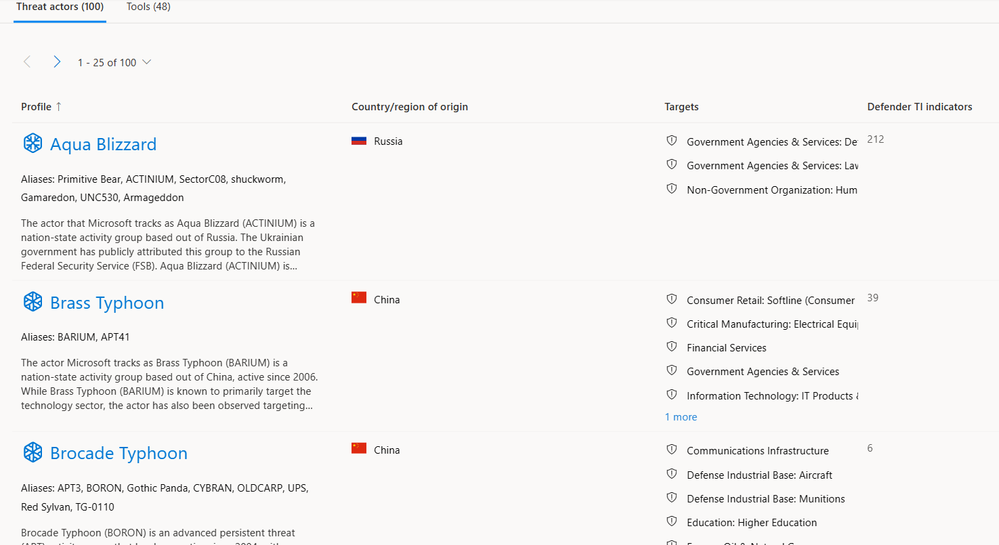Viewport: 999px width, 545px height.
Task: Select 'Defense Industrial Base: Aircraft' target
Action: pos(759,475)
